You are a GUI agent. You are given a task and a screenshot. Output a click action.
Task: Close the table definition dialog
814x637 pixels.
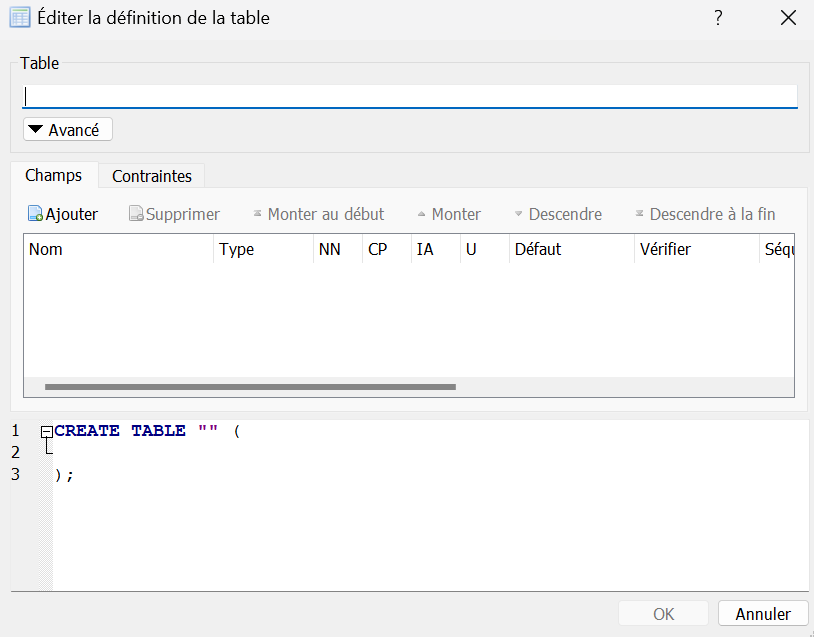(x=787, y=18)
